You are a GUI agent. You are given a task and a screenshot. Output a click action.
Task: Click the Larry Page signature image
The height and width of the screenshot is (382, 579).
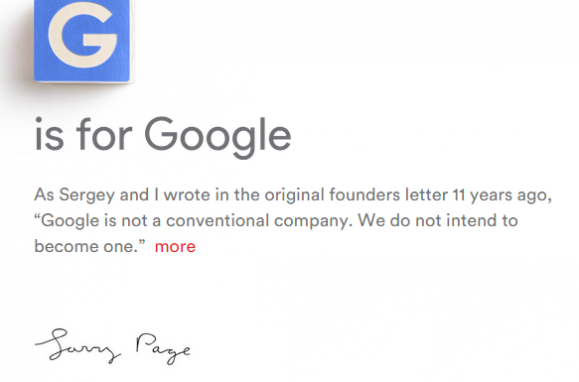pyautogui.click(x=113, y=346)
